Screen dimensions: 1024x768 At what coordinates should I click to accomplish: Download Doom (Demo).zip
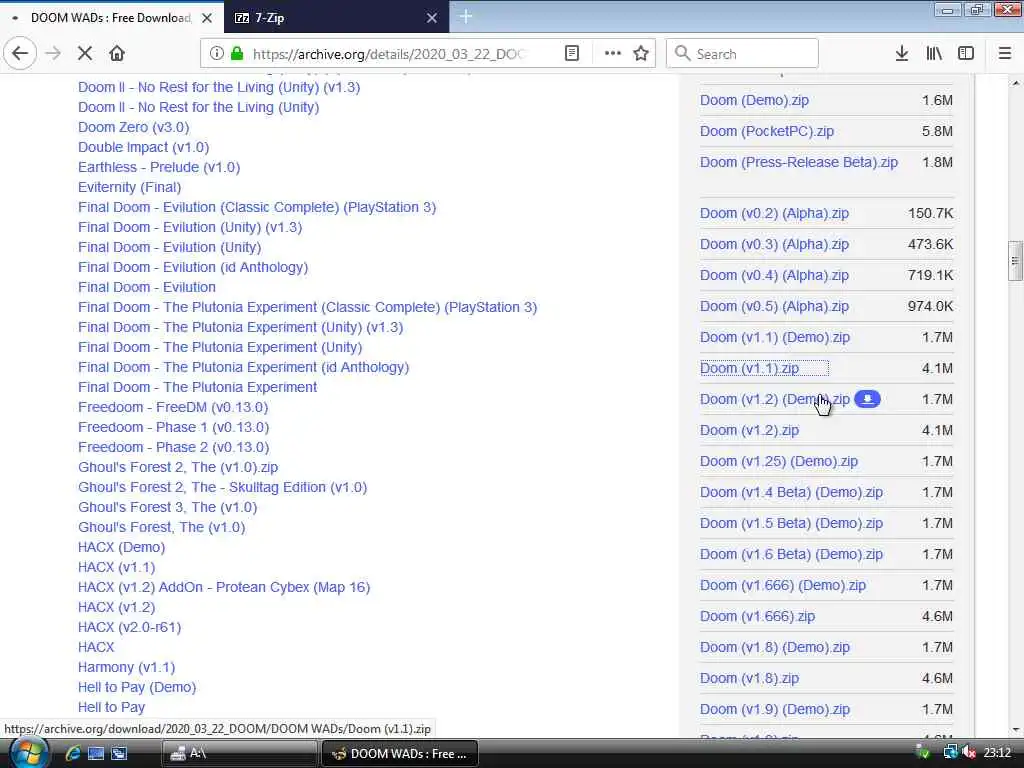click(754, 101)
